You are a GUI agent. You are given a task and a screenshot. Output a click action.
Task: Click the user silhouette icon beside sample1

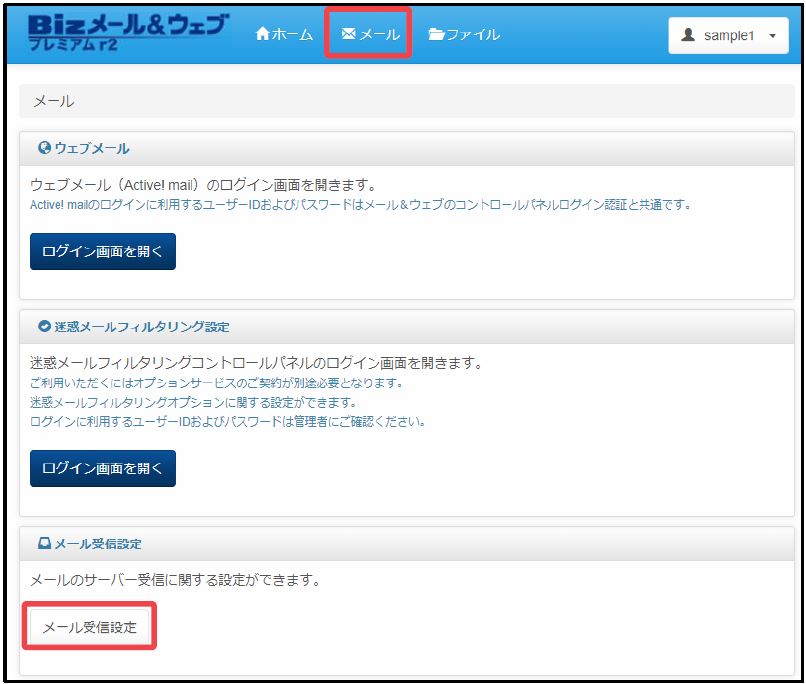pyautogui.click(x=688, y=35)
